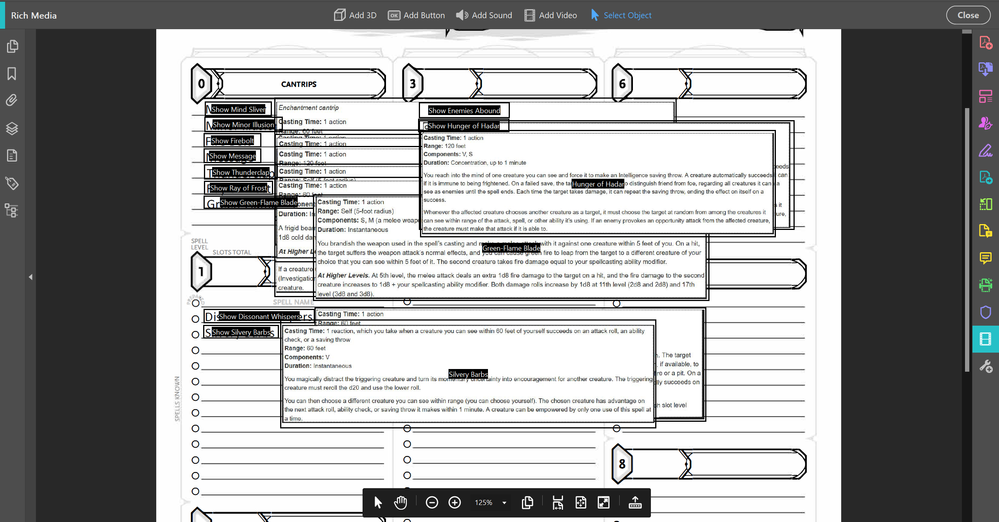Click the Show Ray of Frost button
The image size is (999, 522).
click(239, 188)
